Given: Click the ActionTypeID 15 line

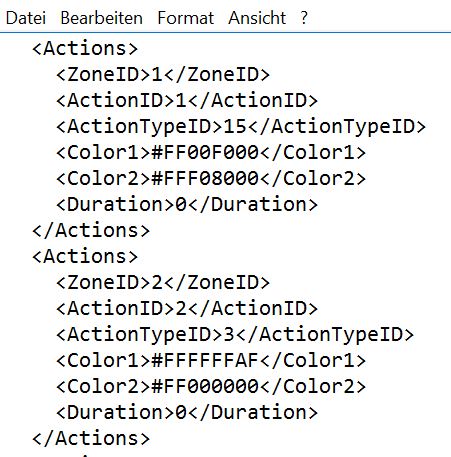Looking at the screenshot, I should point(241,126).
